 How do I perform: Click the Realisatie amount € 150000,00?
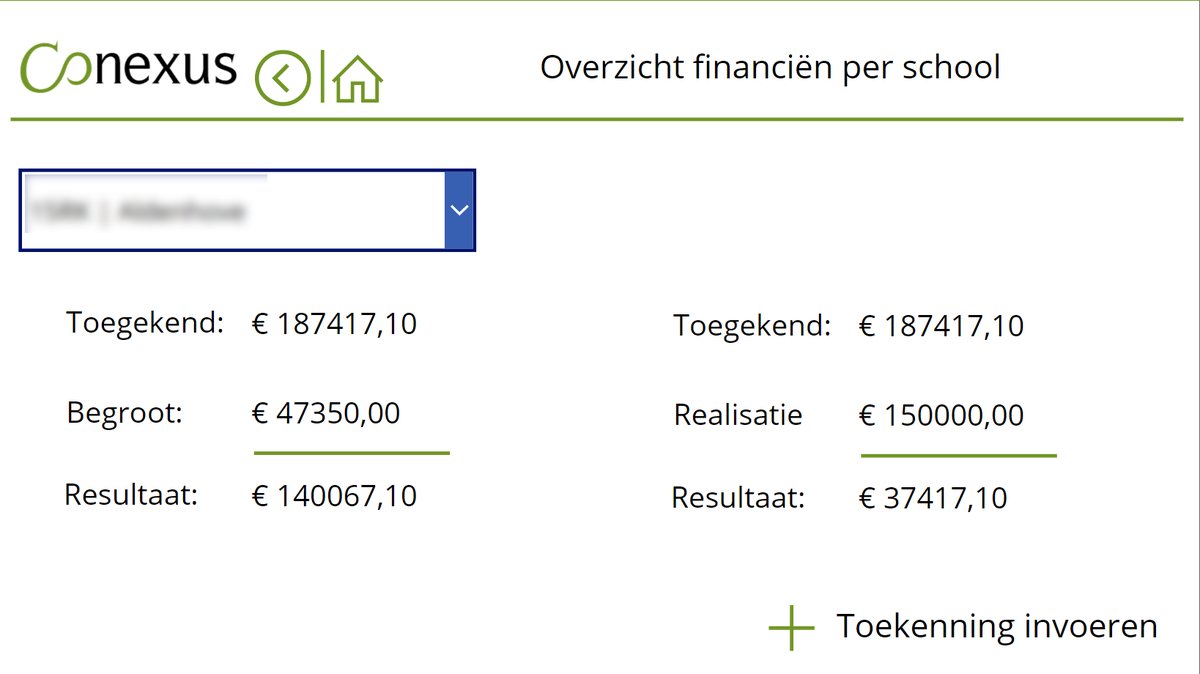coord(941,415)
